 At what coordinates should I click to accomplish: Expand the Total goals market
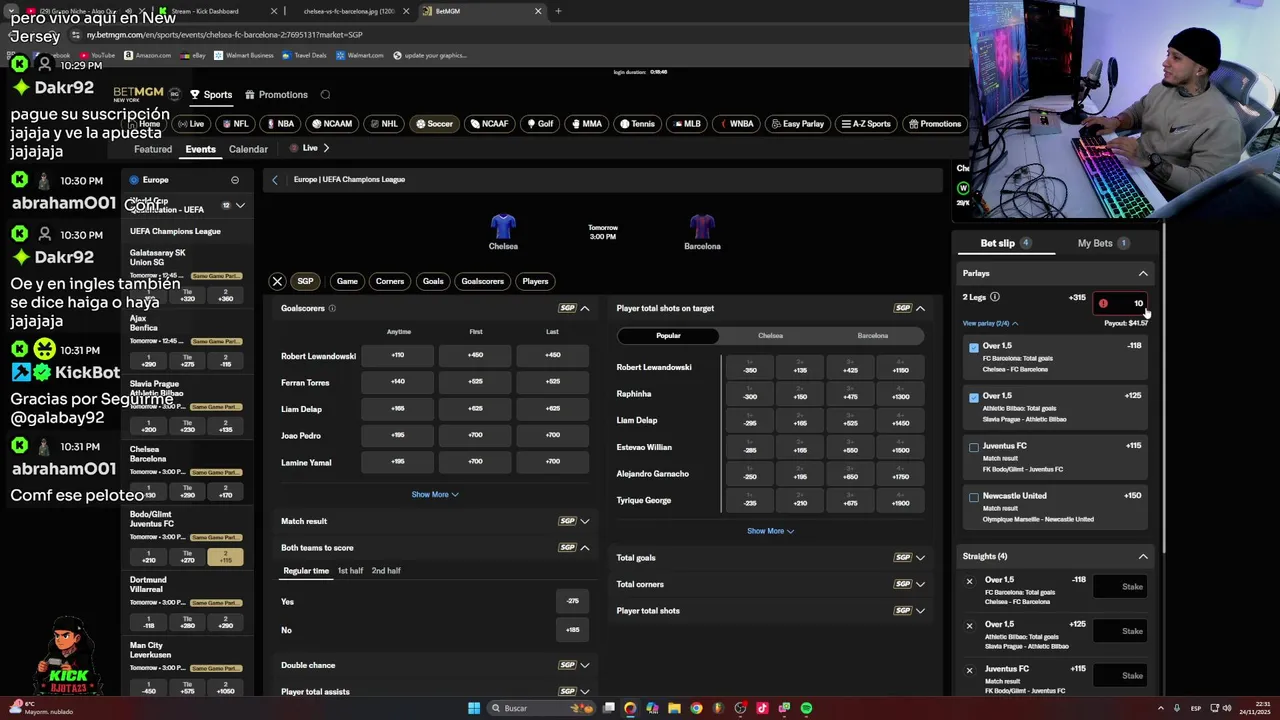(920, 558)
